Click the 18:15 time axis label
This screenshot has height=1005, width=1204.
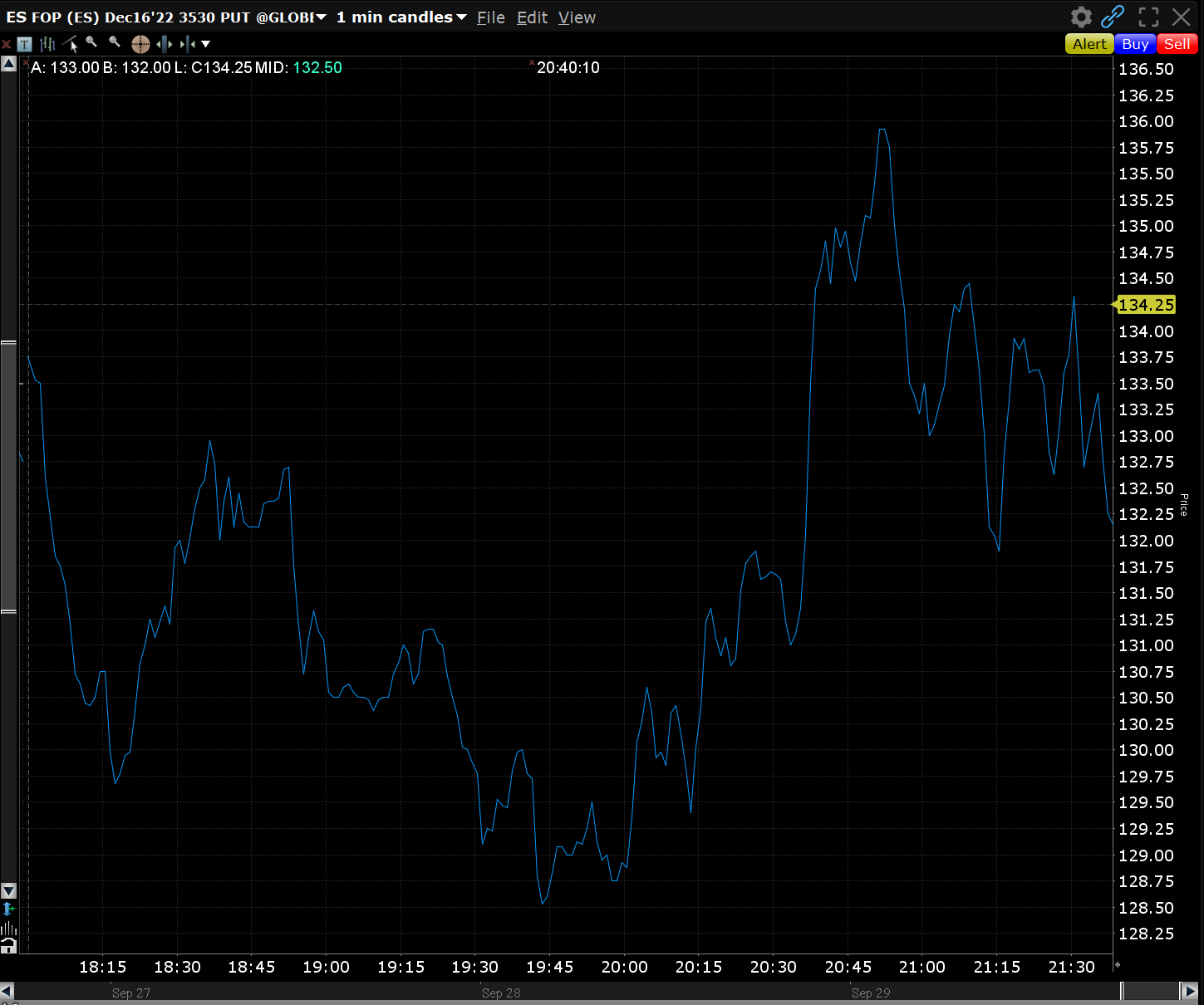click(x=103, y=967)
